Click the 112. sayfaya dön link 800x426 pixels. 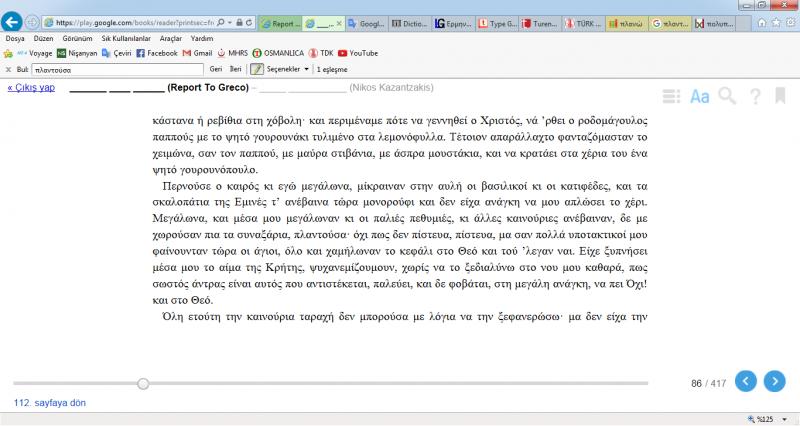49,403
